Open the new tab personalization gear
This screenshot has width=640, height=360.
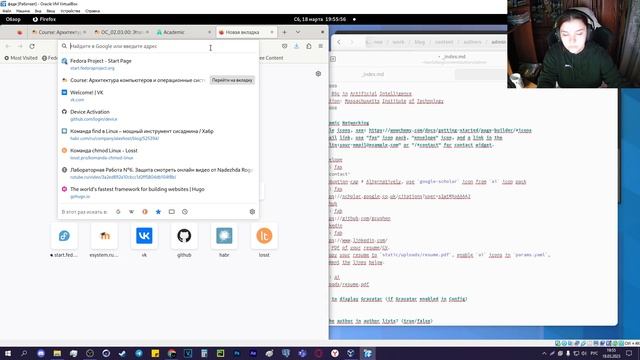pyautogui.click(x=318, y=74)
